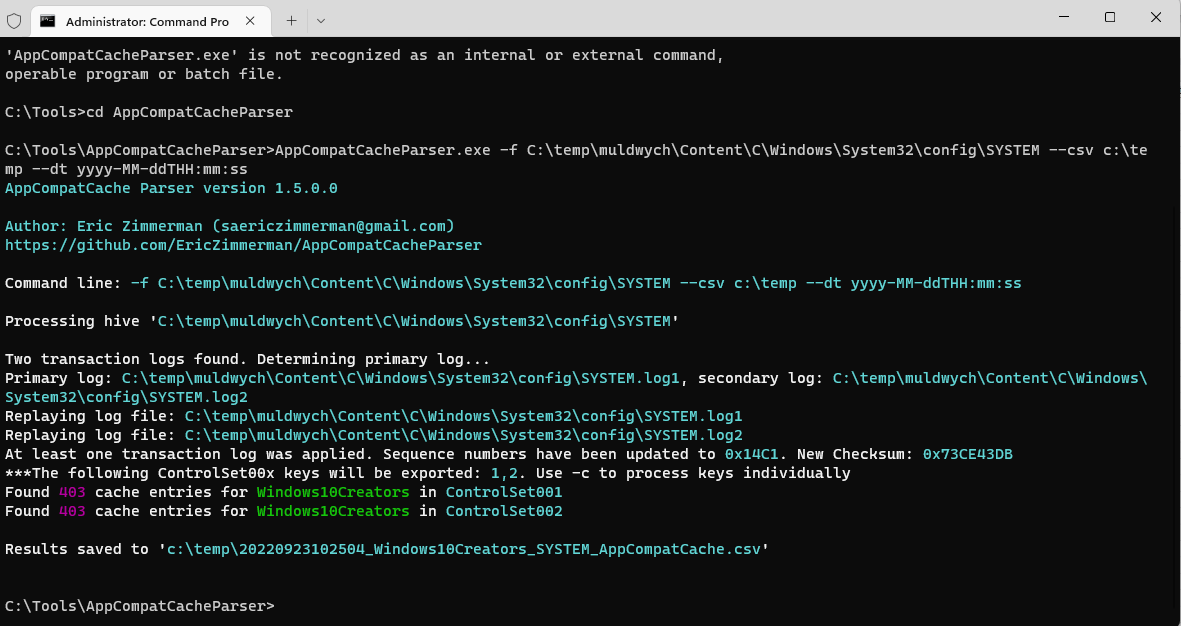Minimize the terminal window

1063,17
